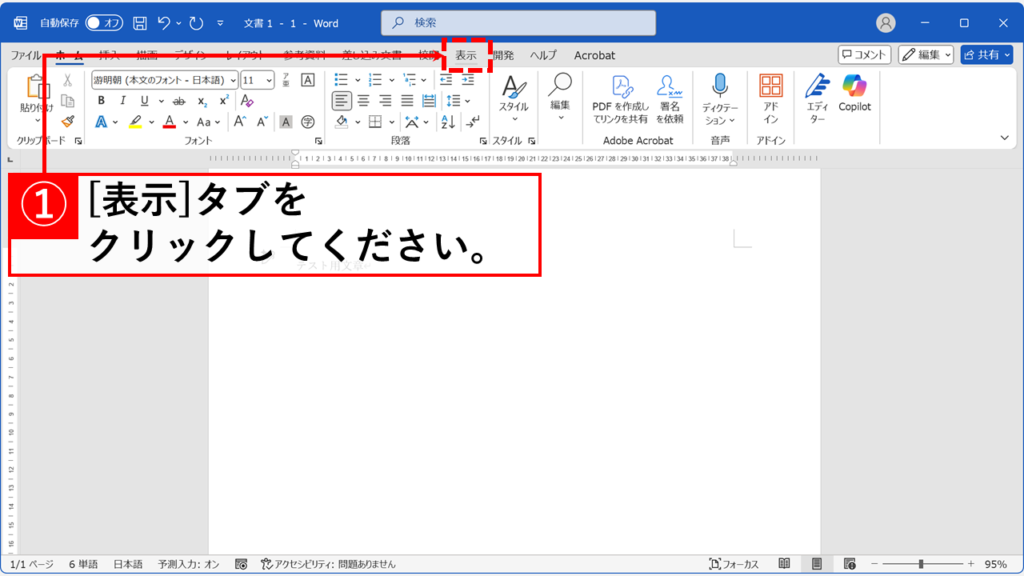Click the Dictation microphone icon

[x=720, y=86]
